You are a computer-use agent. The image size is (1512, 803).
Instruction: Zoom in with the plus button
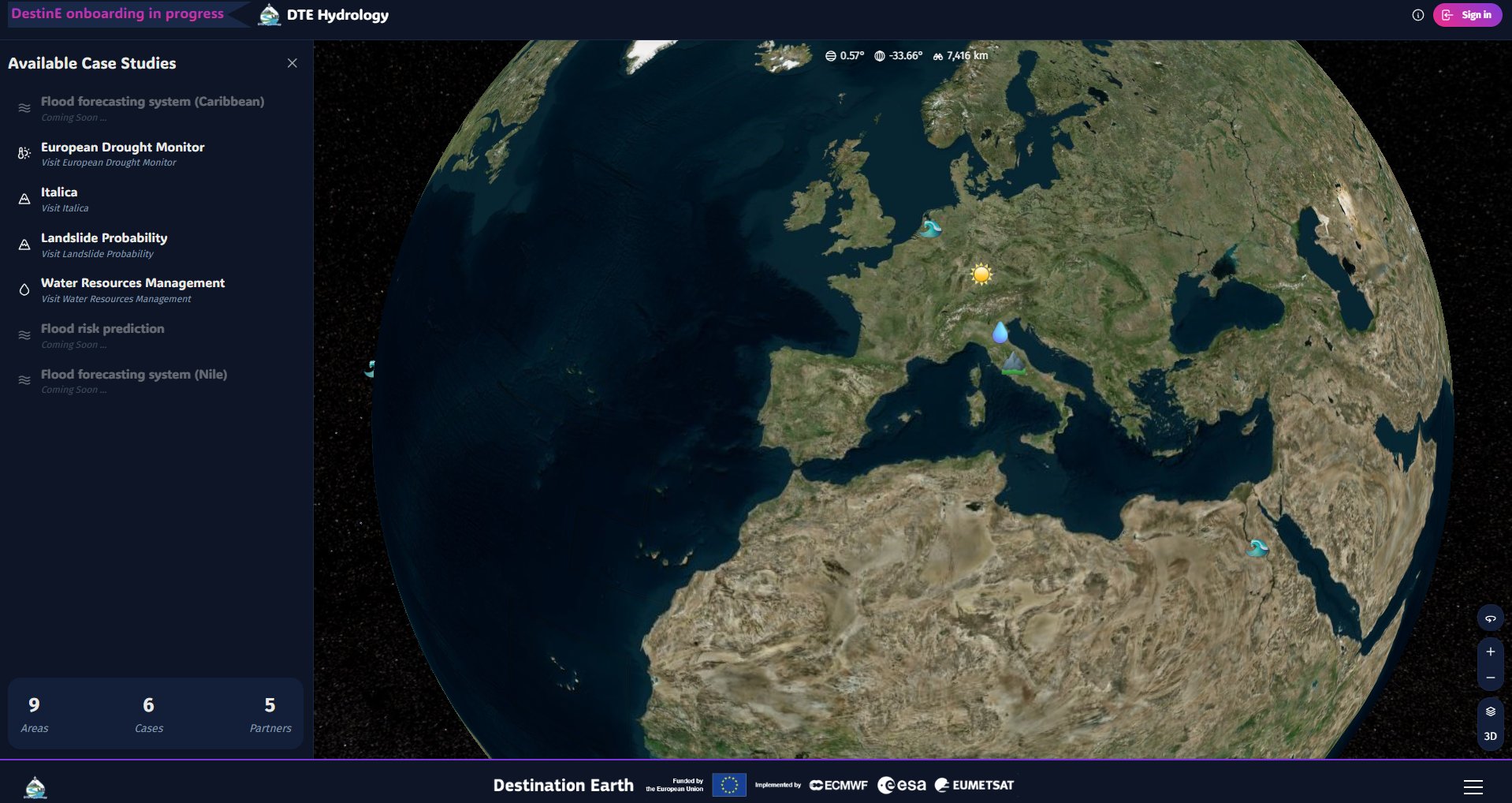tap(1490, 652)
